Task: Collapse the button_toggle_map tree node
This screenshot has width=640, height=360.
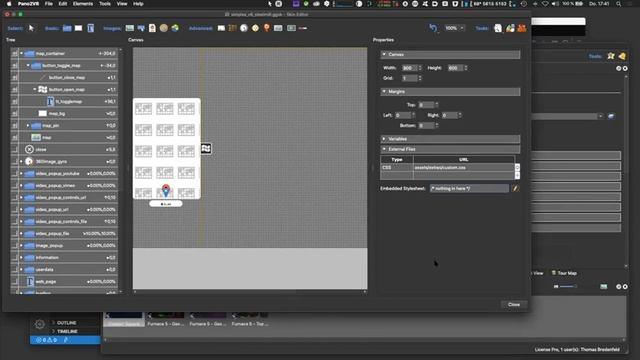Action: pyautogui.click(x=28, y=65)
